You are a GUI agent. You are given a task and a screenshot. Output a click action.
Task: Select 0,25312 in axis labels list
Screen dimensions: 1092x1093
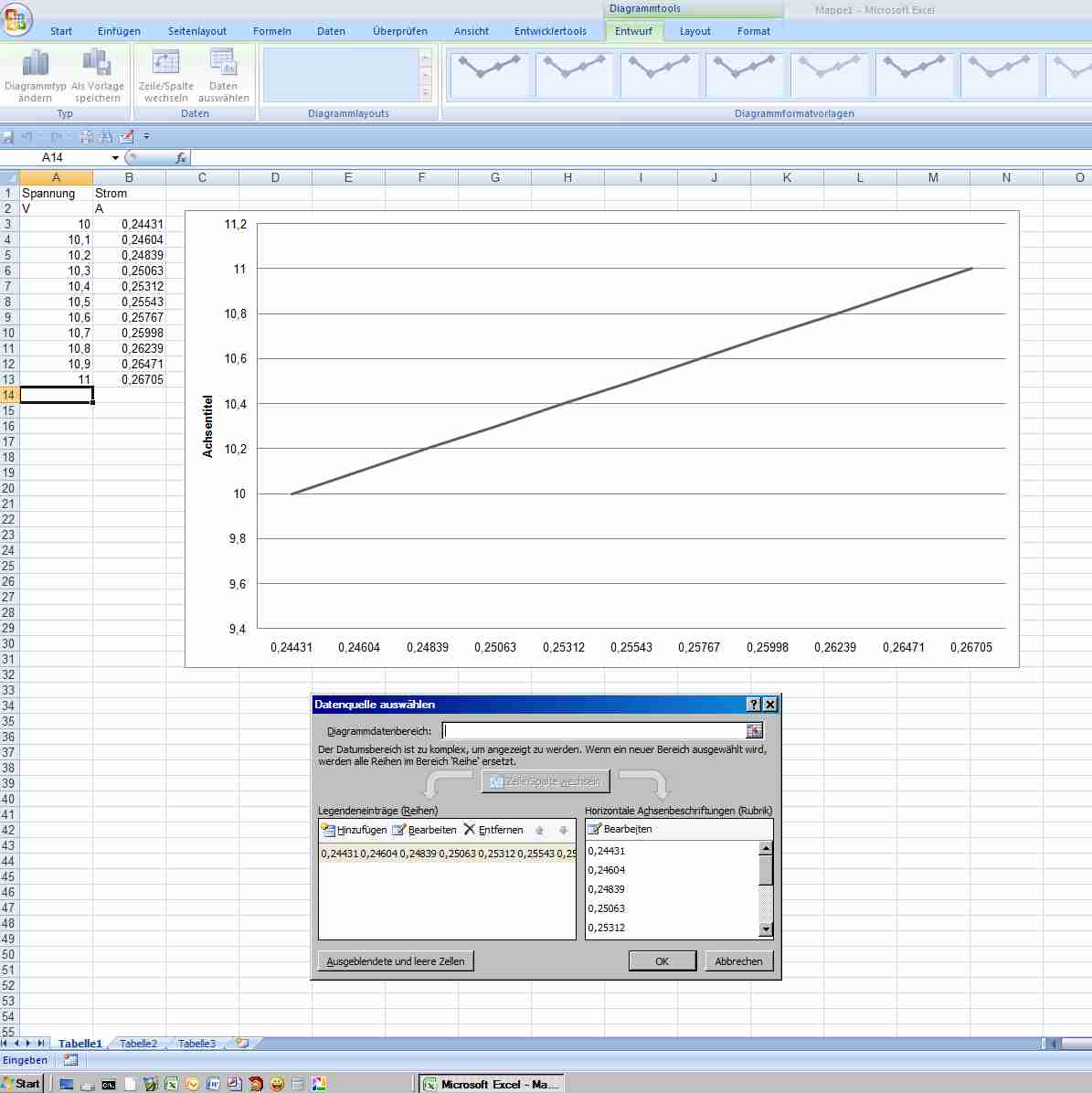click(x=606, y=928)
